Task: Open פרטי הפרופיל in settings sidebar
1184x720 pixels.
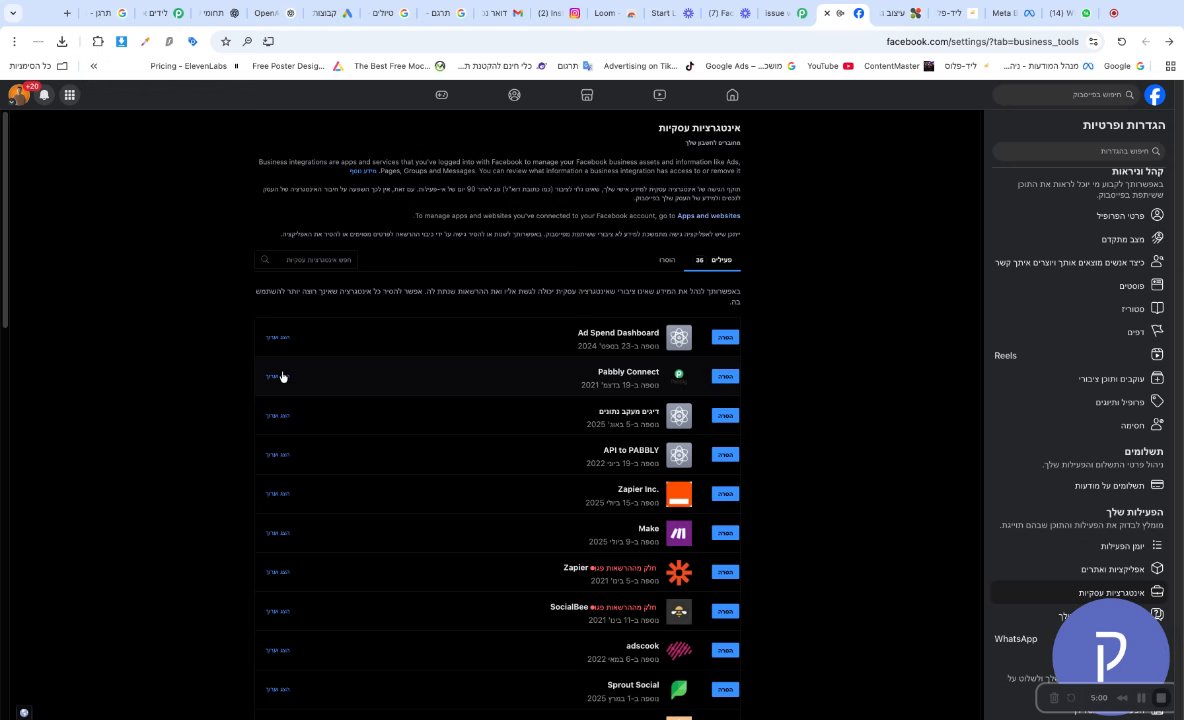Action: point(1078,216)
